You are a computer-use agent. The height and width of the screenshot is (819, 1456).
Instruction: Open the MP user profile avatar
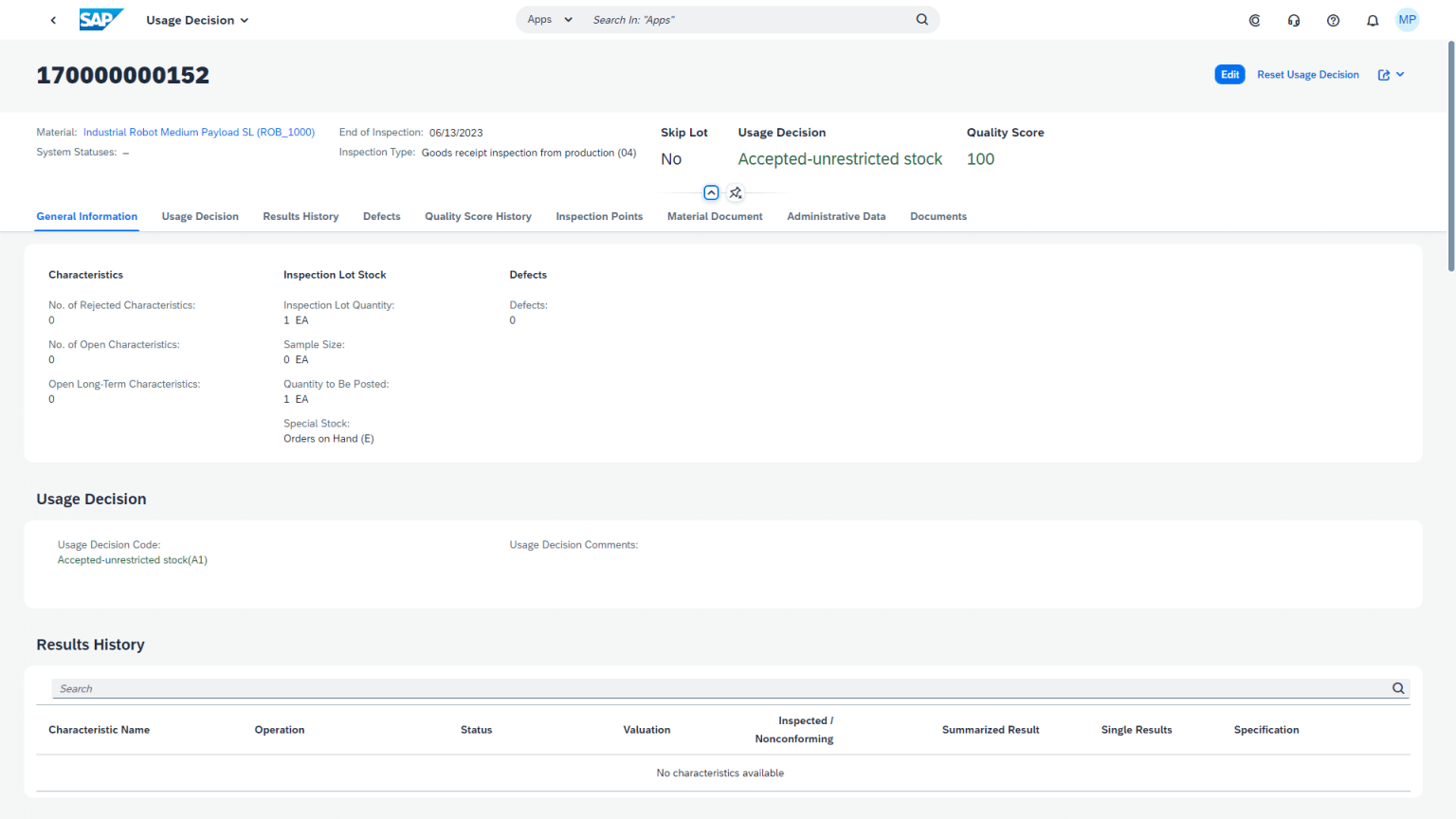click(x=1407, y=19)
